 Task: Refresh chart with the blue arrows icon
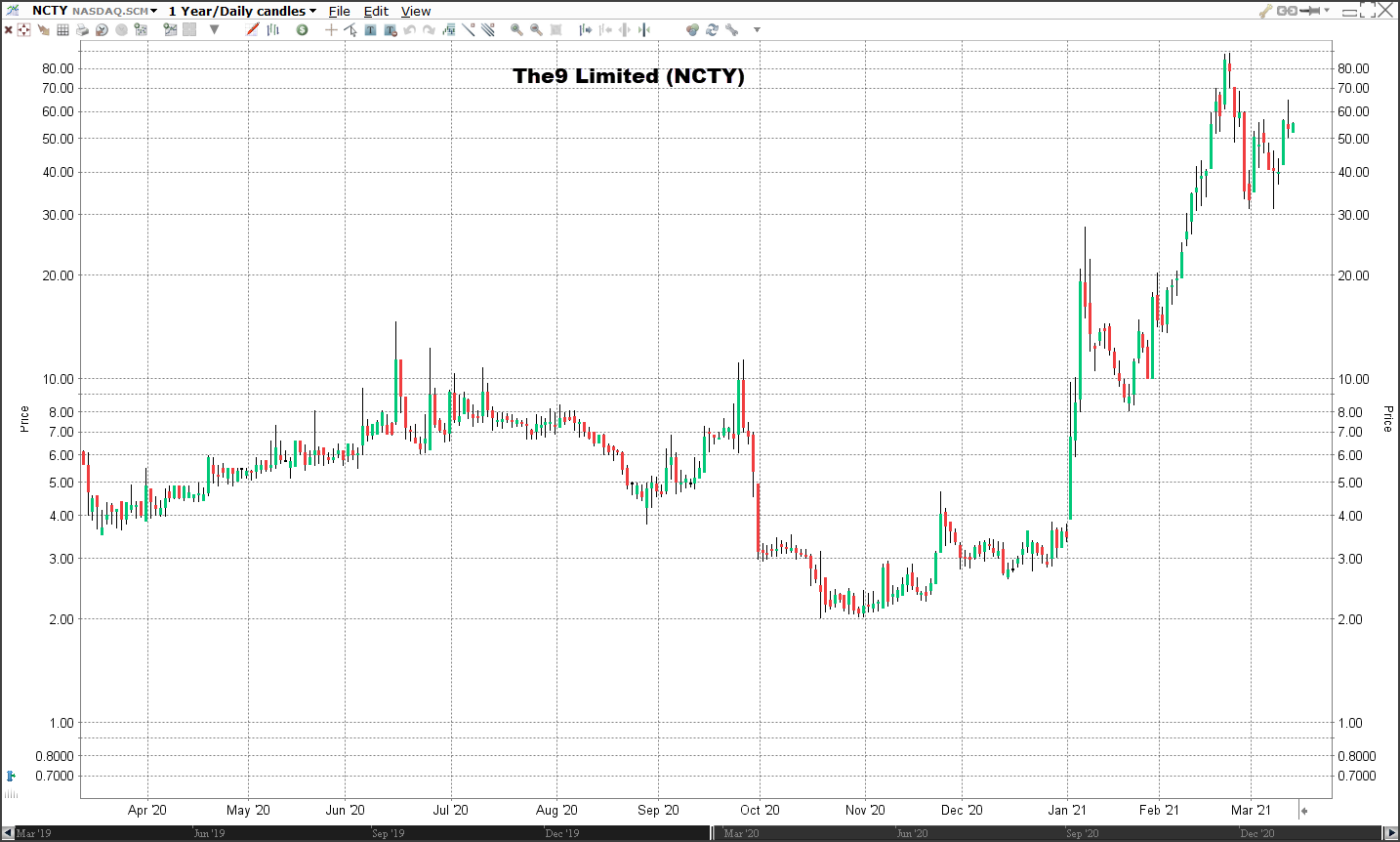coord(712,30)
